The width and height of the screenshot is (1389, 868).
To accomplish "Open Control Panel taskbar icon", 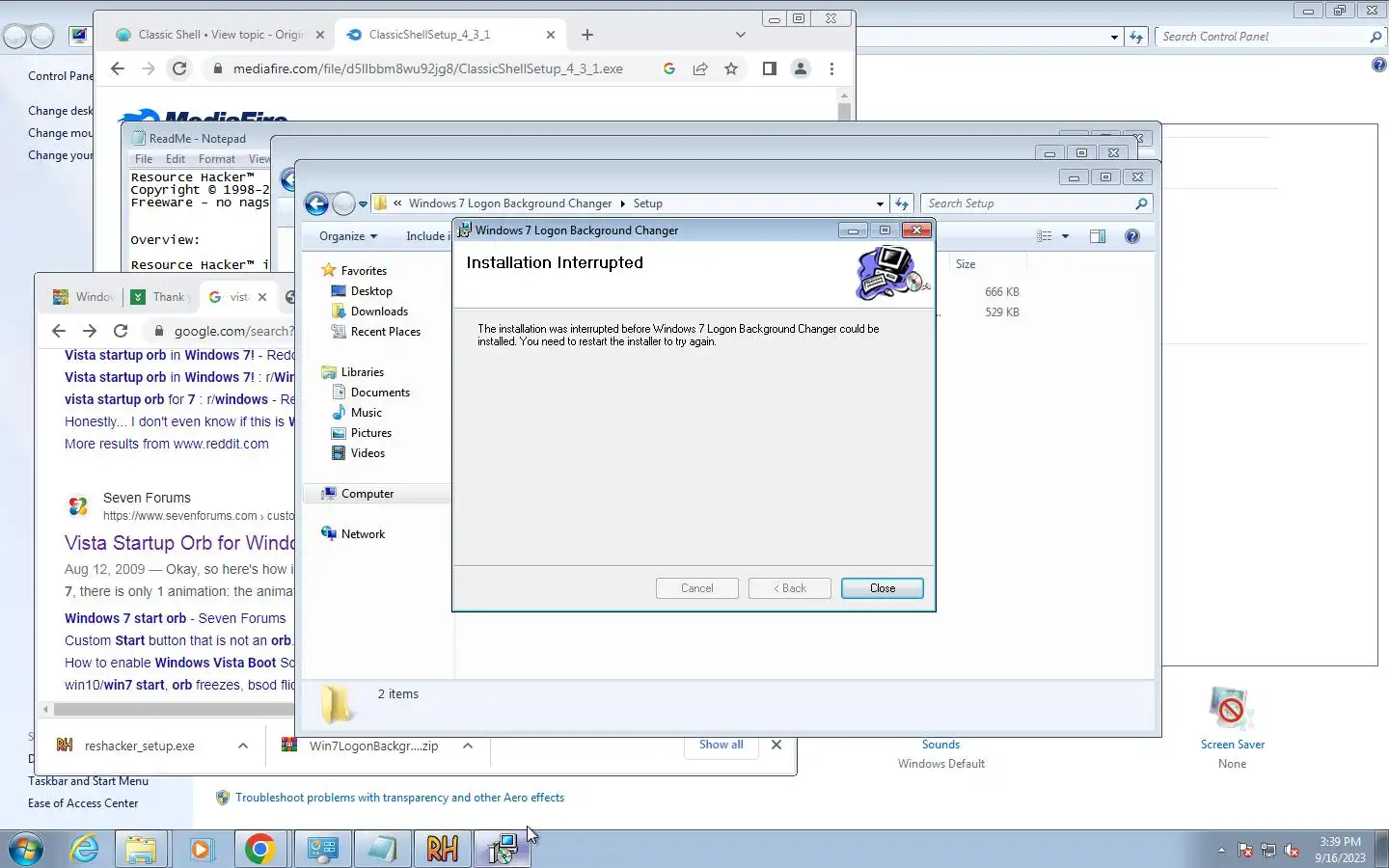I will [322, 849].
